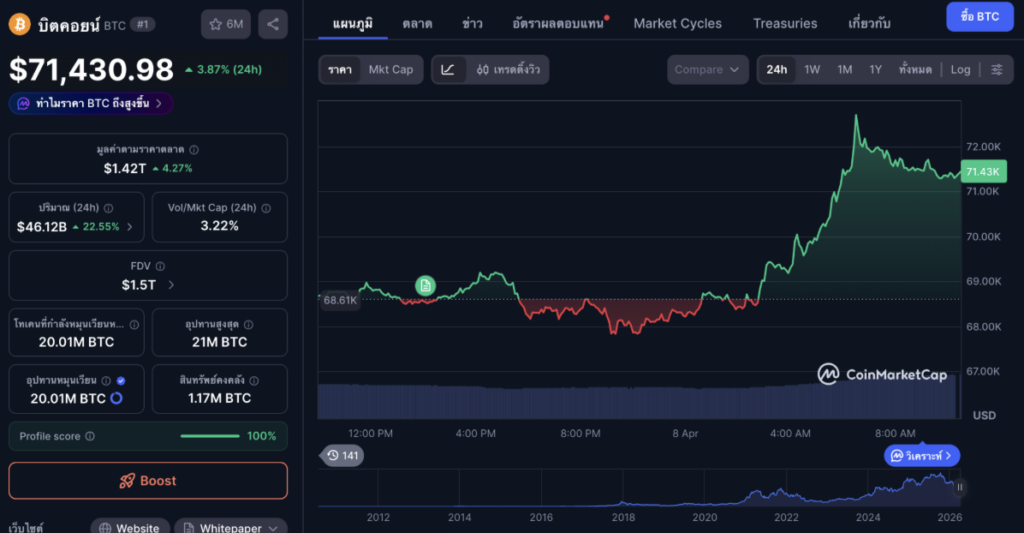Click the blue buy BTC button
The width and height of the screenshot is (1024, 533).
pos(979,17)
